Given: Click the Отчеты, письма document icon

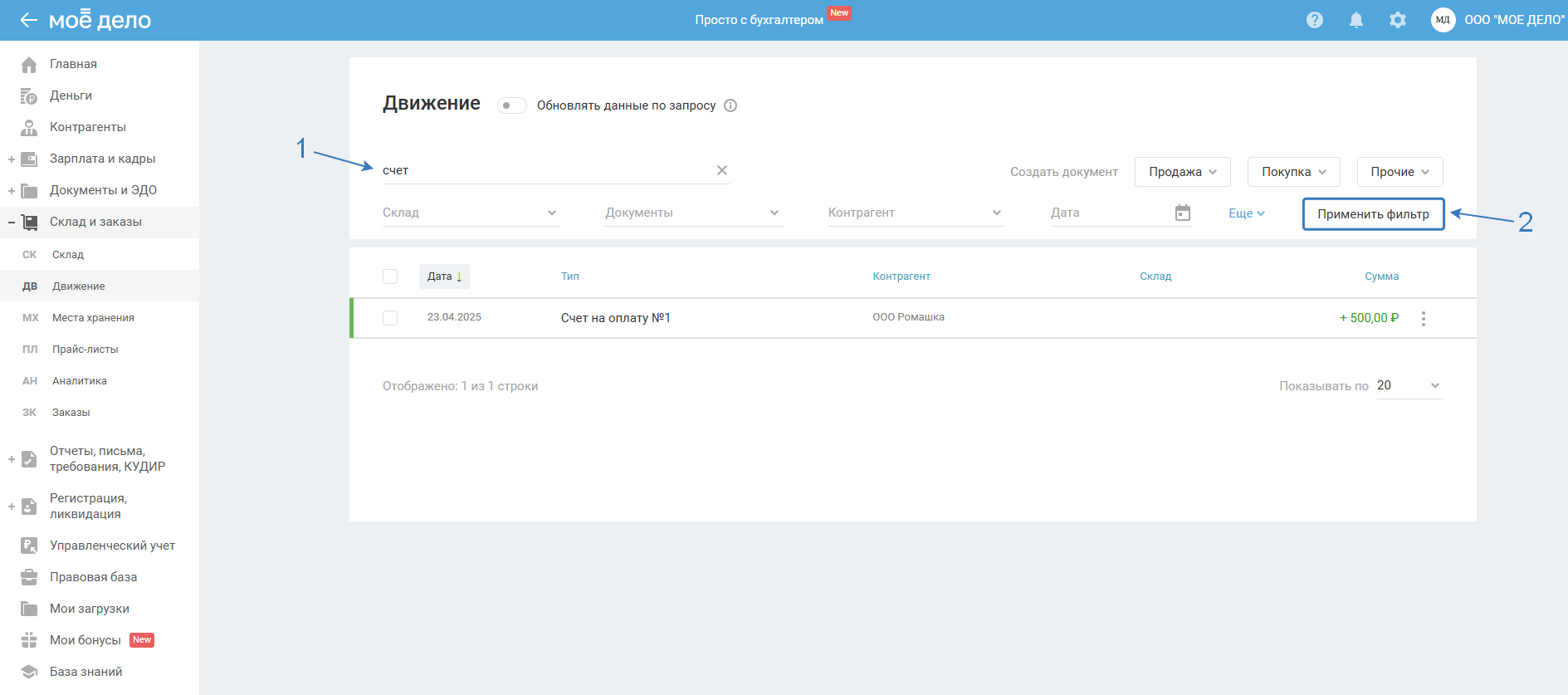Looking at the screenshot, I should click(29, 459).
